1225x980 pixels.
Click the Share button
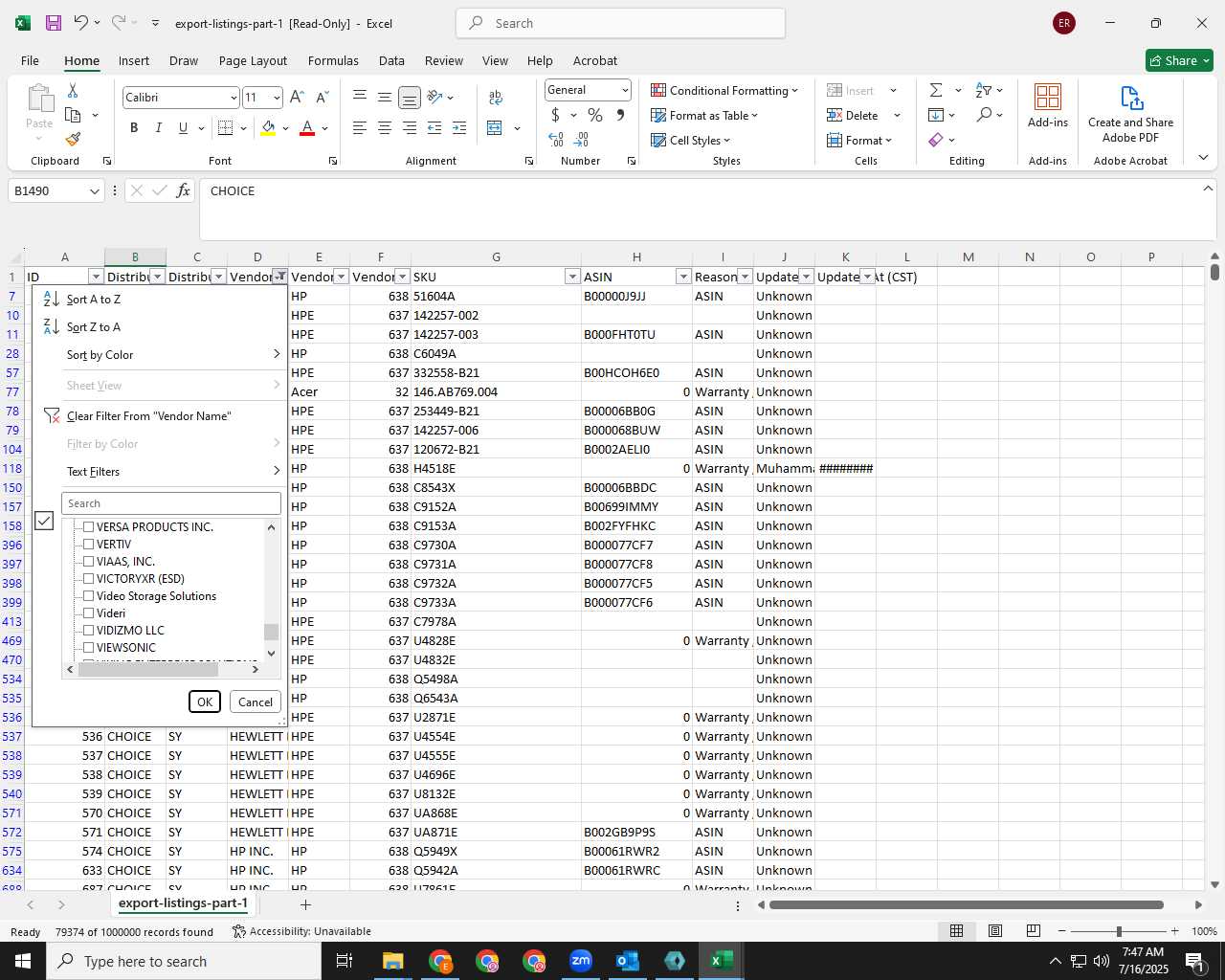pyautogui.click(x=1179, y=60)
